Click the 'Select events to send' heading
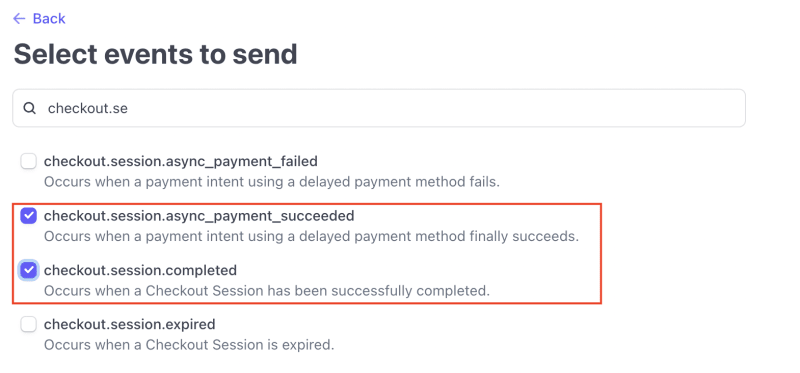The height and width of the screenshot is (373, 800). point(155,54)
